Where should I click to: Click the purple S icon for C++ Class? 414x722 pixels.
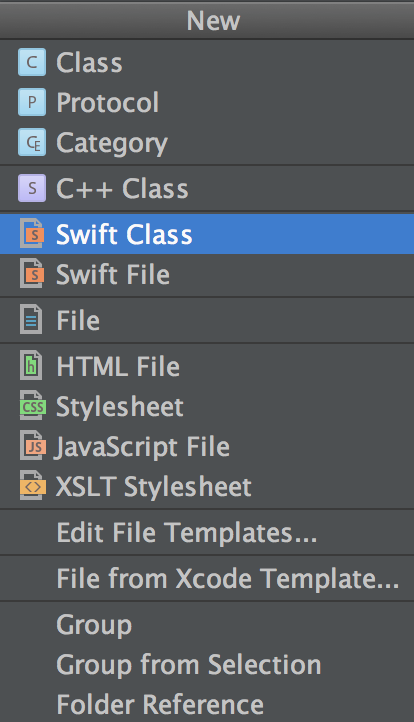(x=32, y=188)
